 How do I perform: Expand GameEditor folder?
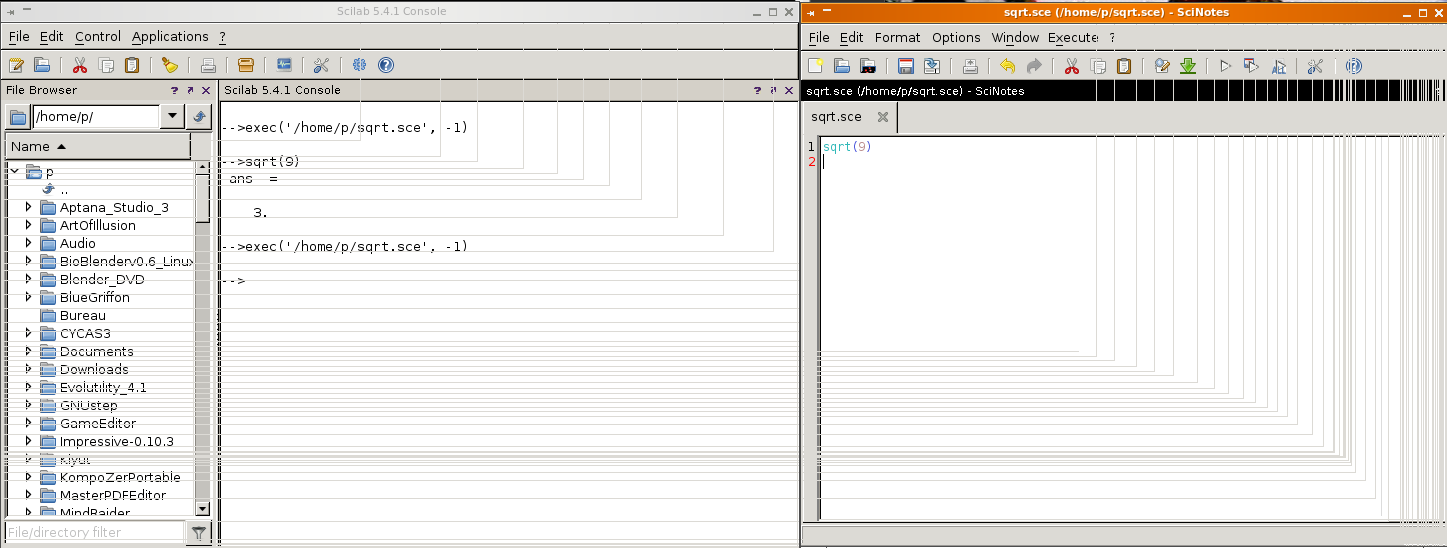click(x=29, y=423)
